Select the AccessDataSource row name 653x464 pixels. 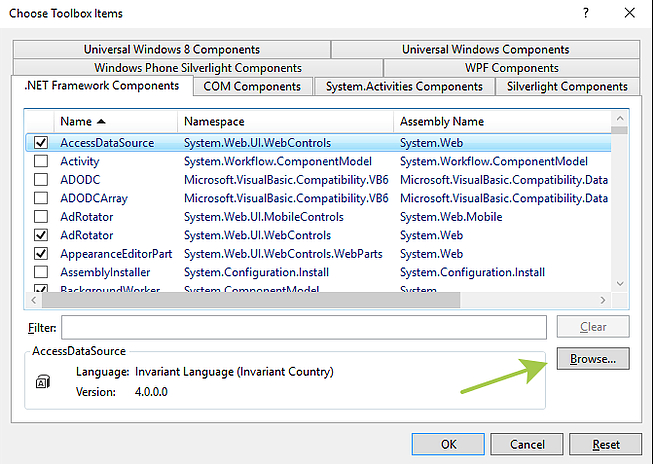click(x=107, y=143)
